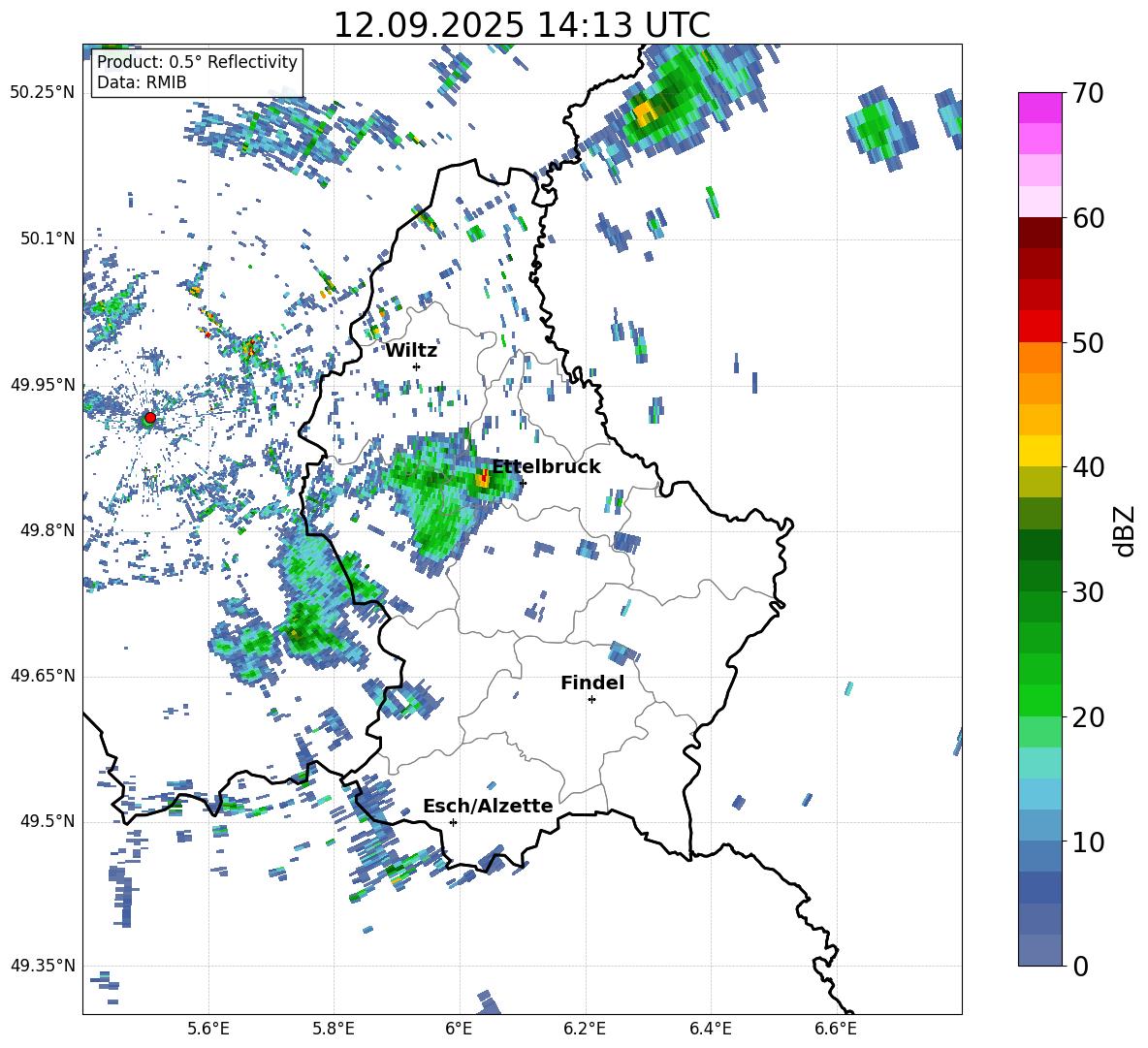Click the colorbar tick label 60

pos(1088,218)
